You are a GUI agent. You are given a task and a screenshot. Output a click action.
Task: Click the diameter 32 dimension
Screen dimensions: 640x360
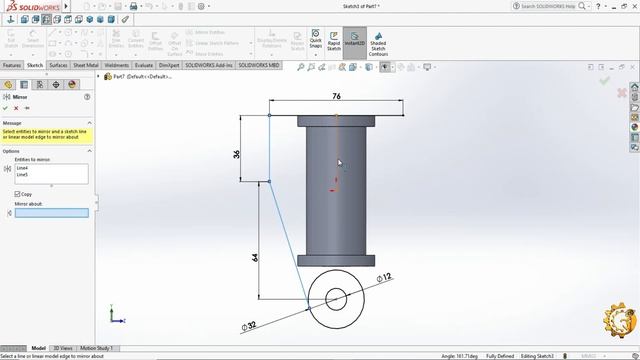249,326
